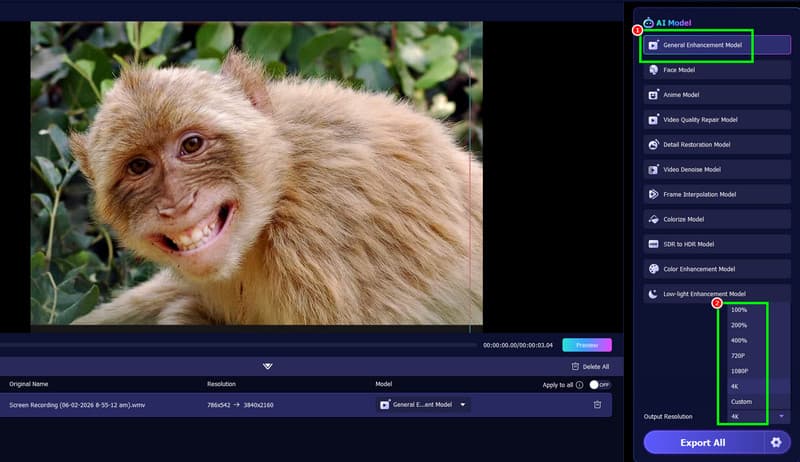
Task: Open the file row's Model dropdown
Action: (423, 405)
